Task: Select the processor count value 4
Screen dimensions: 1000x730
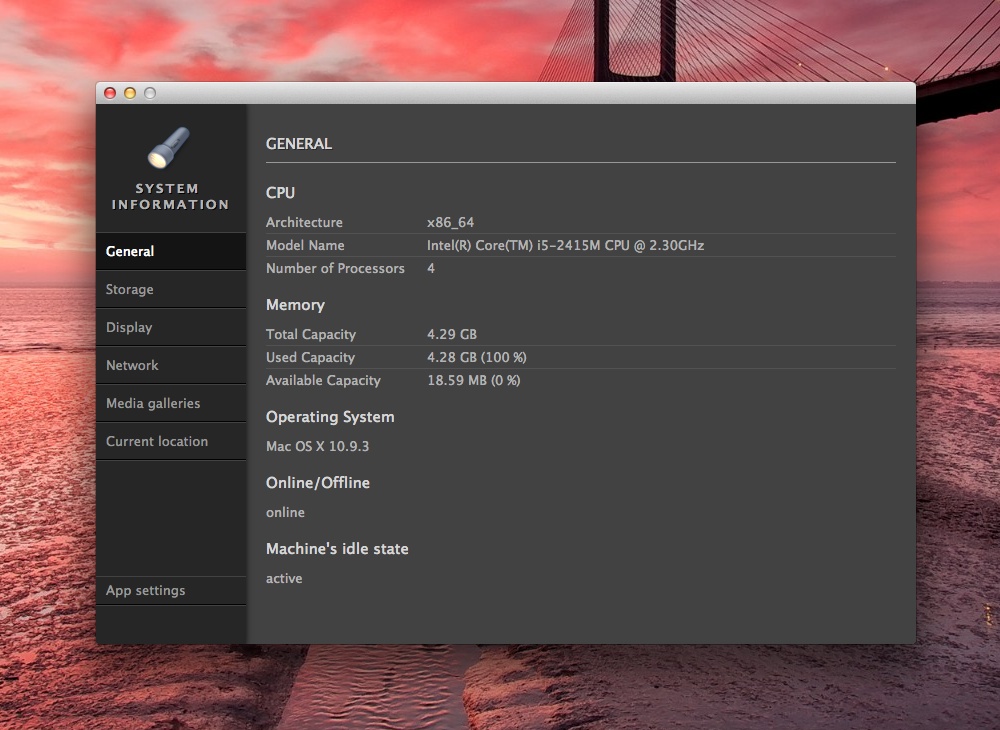Action: point(431,268)
